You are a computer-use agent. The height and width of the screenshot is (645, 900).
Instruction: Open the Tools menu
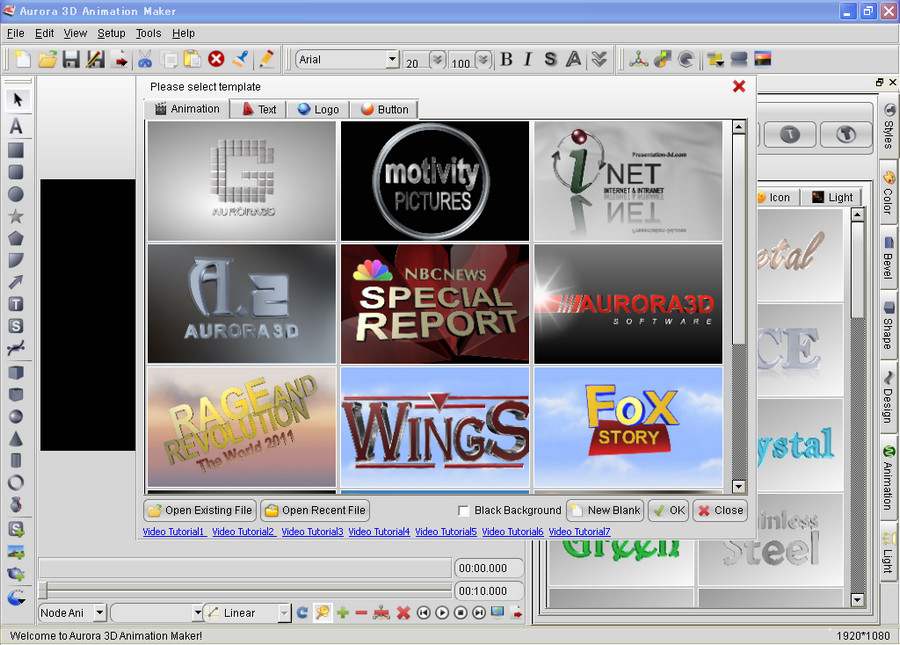click(148, 33)
